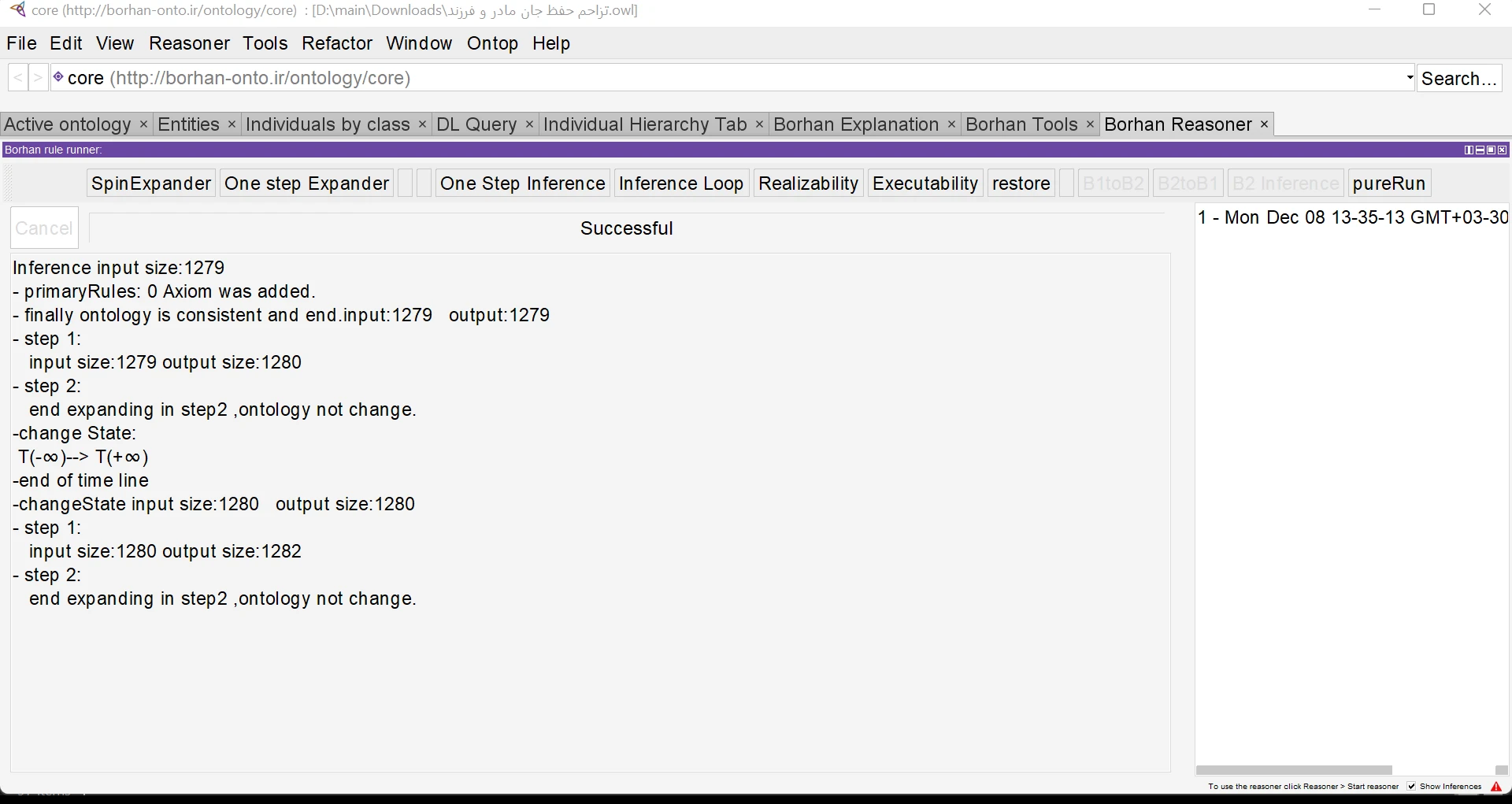The height and width of the screenshot is (804, 1512).
Task: Split the Borhan rule runner panel horizontally
Action: (1480, 150)
